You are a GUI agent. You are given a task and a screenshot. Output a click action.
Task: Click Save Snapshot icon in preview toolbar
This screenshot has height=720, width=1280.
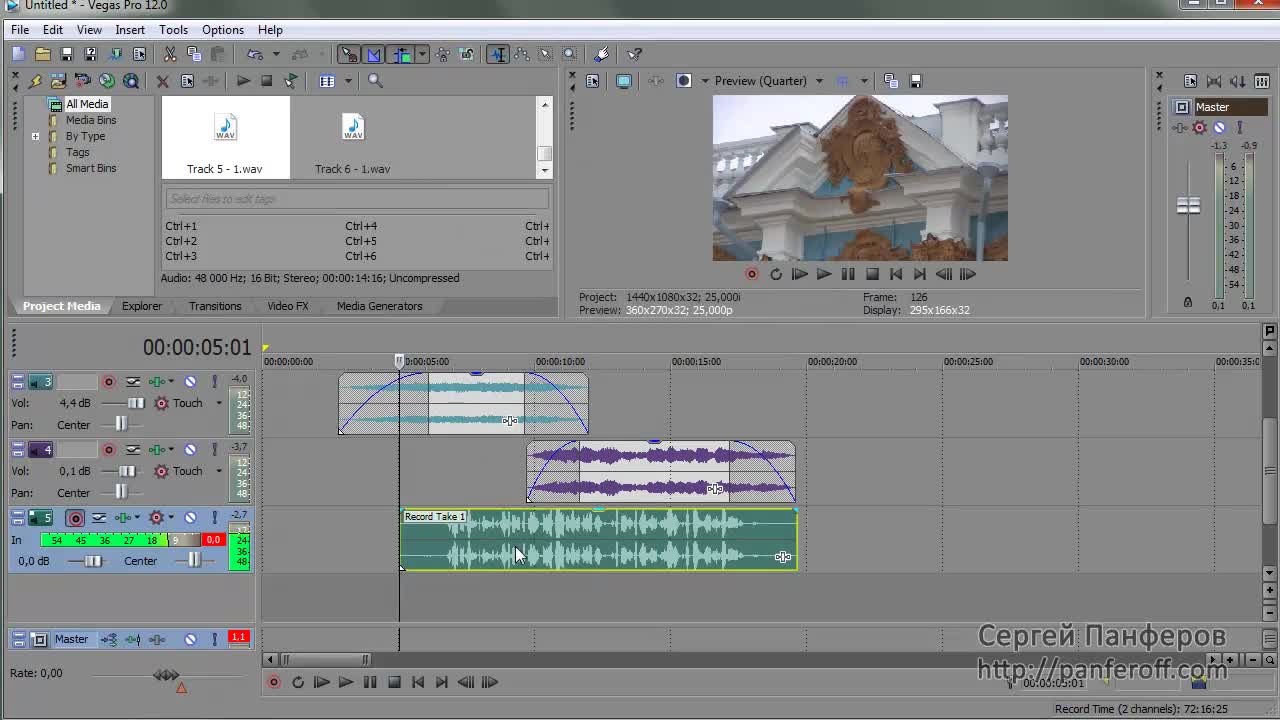[x=915, y=81]
